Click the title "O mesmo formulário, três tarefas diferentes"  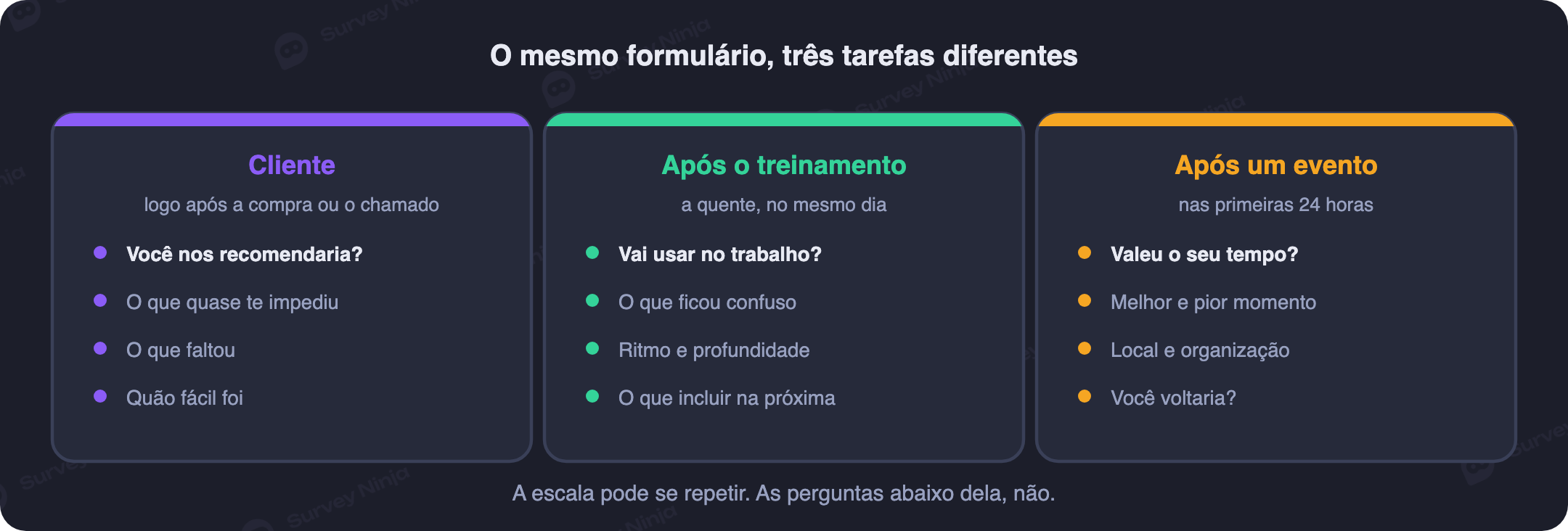[784, 56]
